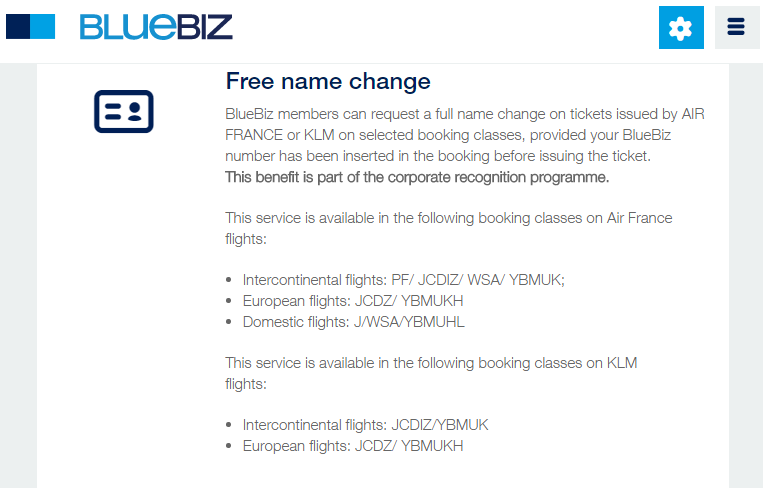Click the bullet before Domestic flights
The height and width of the screenshot is (488, 763).
(x=229, y=322)
